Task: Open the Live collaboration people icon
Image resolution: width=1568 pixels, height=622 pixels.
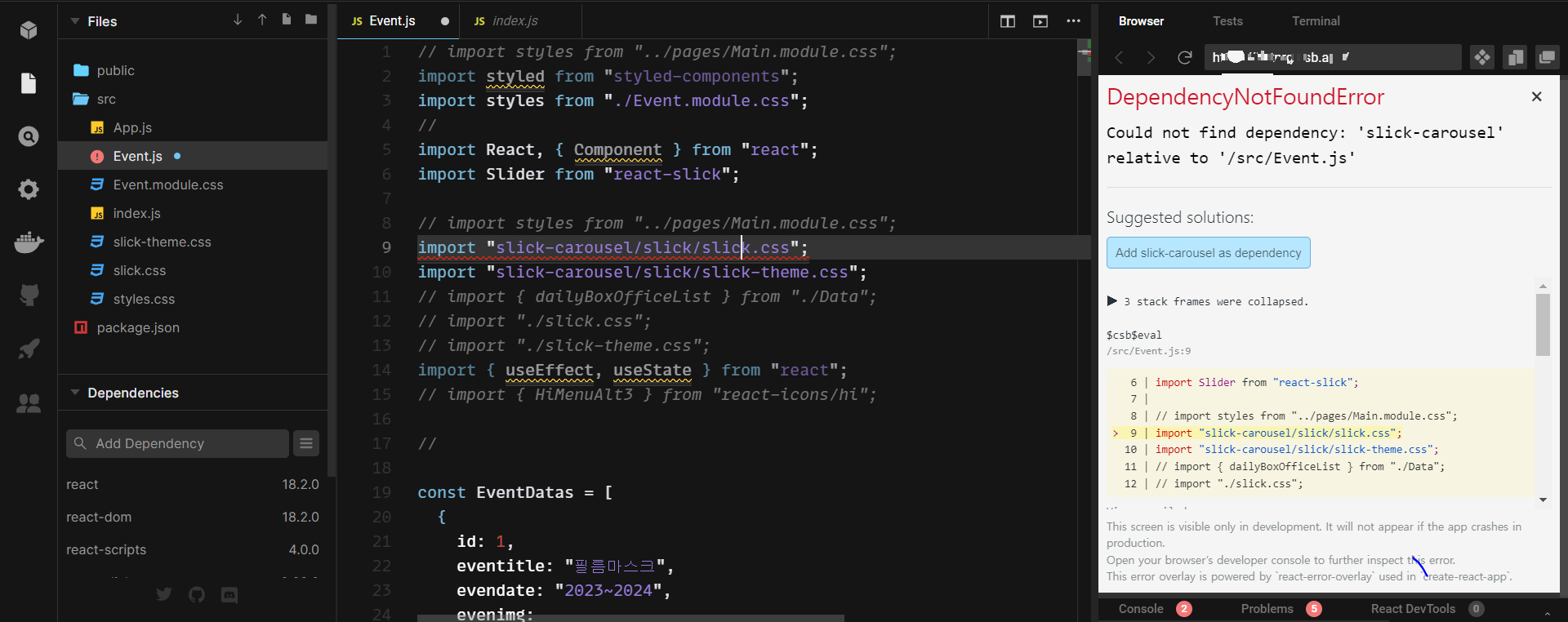Action: (29, 402)
